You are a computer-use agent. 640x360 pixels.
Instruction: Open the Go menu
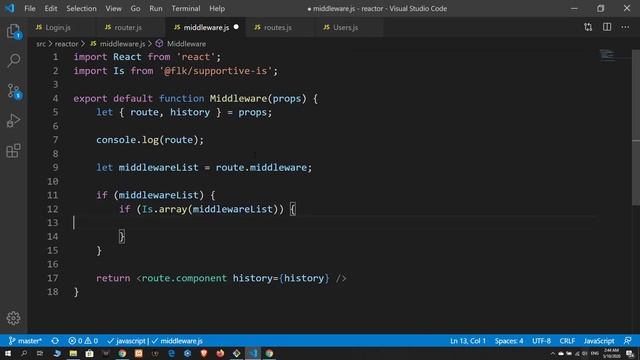point(135,8)
